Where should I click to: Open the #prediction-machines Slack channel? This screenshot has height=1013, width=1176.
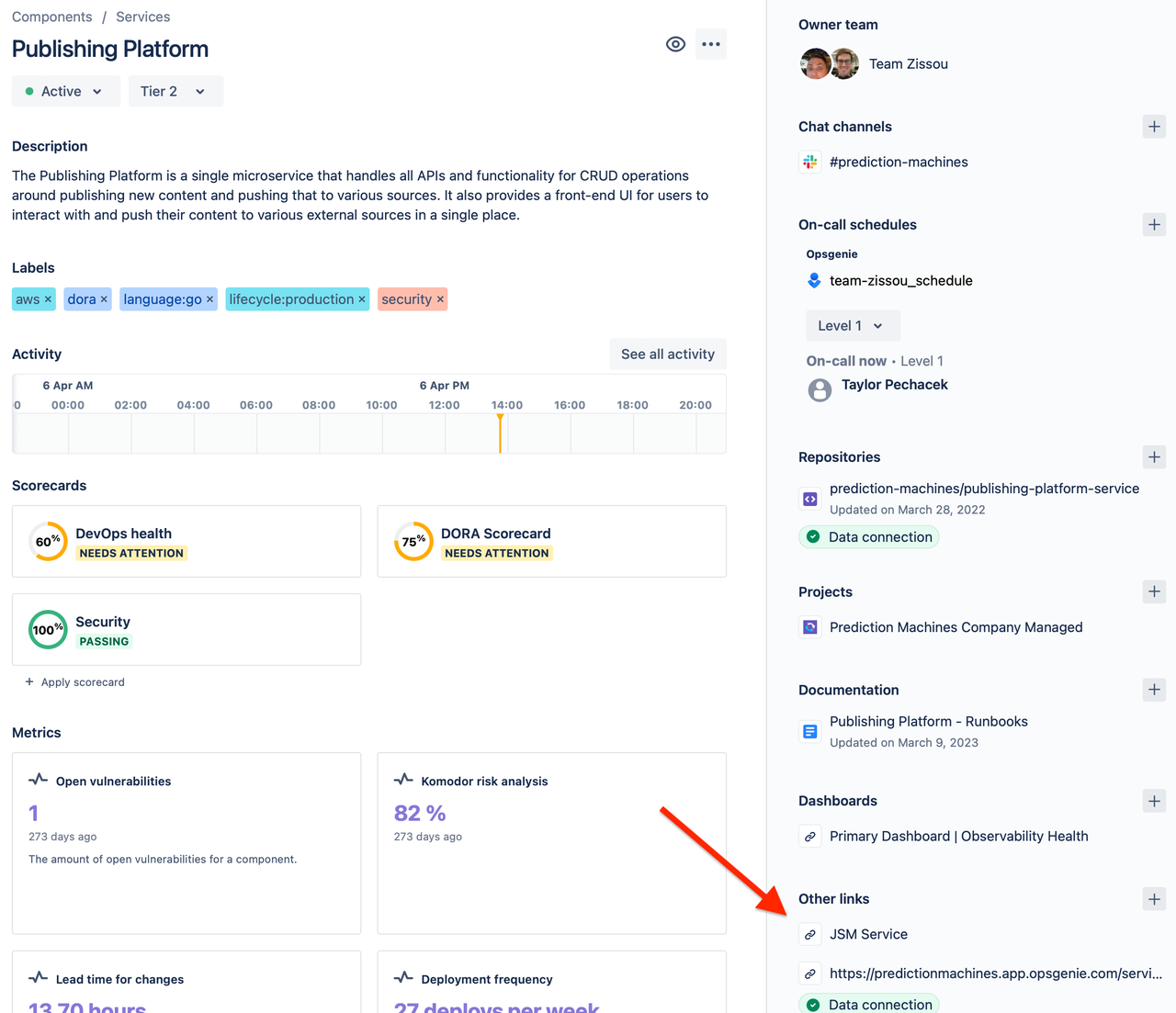[899, 163]
